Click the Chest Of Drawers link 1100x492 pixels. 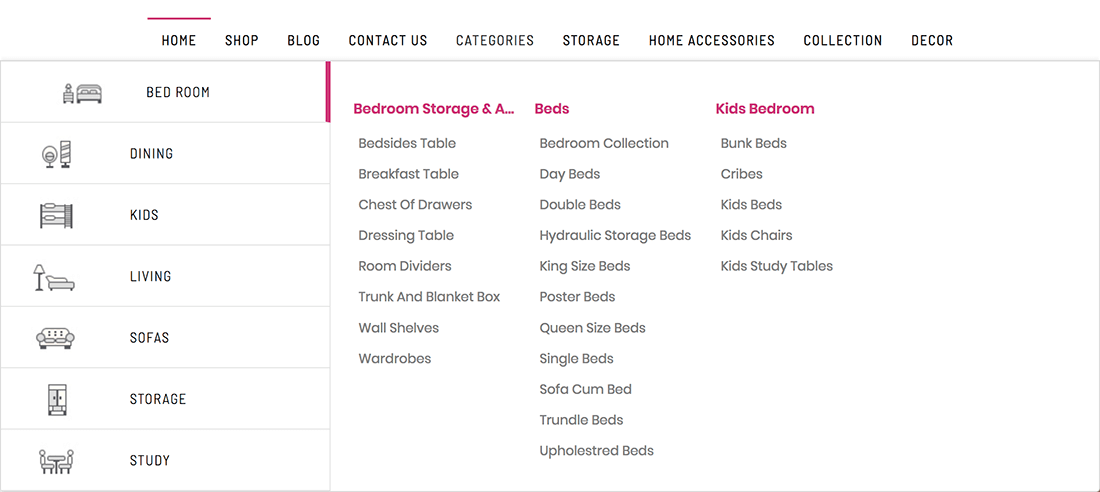tap(415, 204)
